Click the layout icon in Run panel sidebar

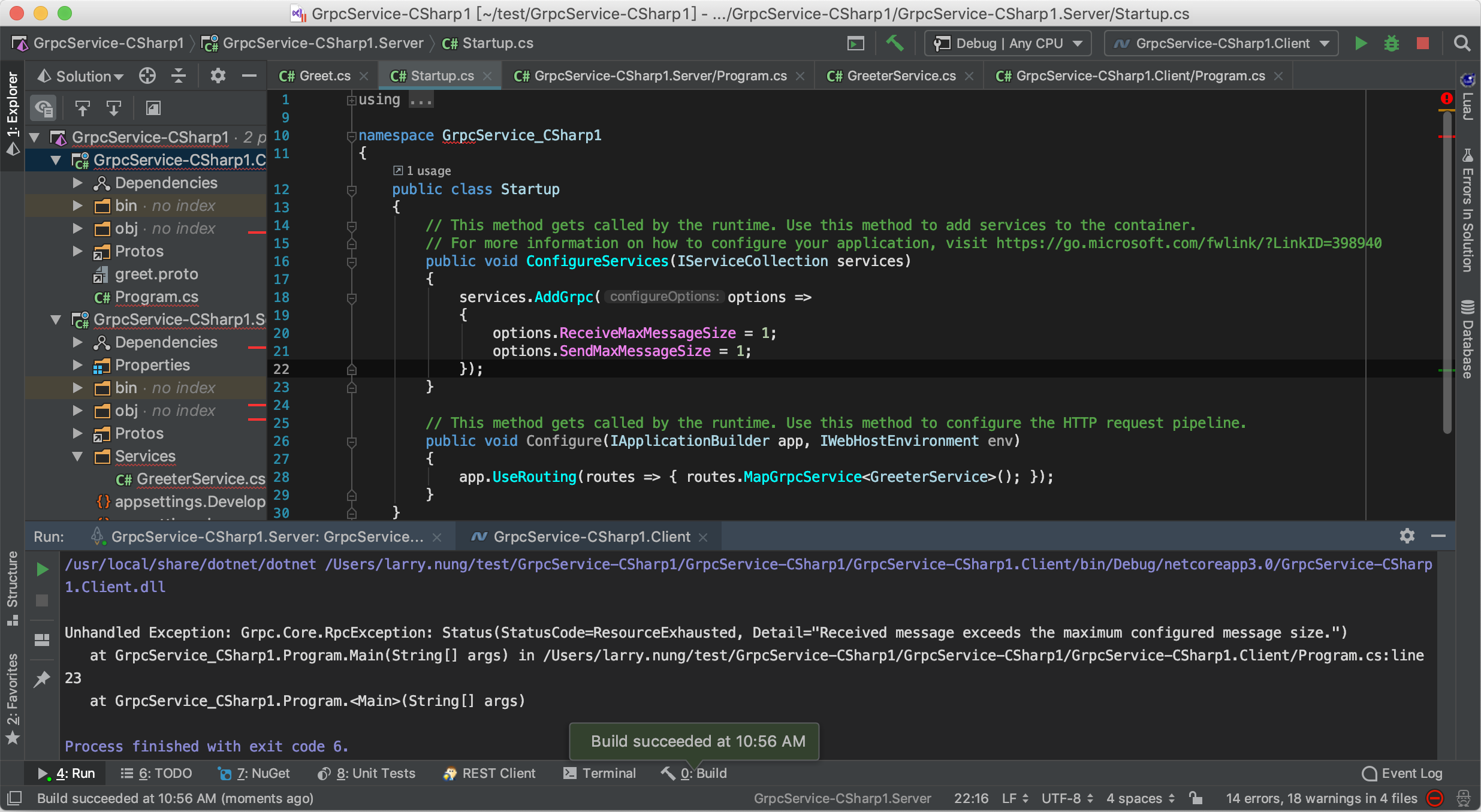(x=42, y=640)
